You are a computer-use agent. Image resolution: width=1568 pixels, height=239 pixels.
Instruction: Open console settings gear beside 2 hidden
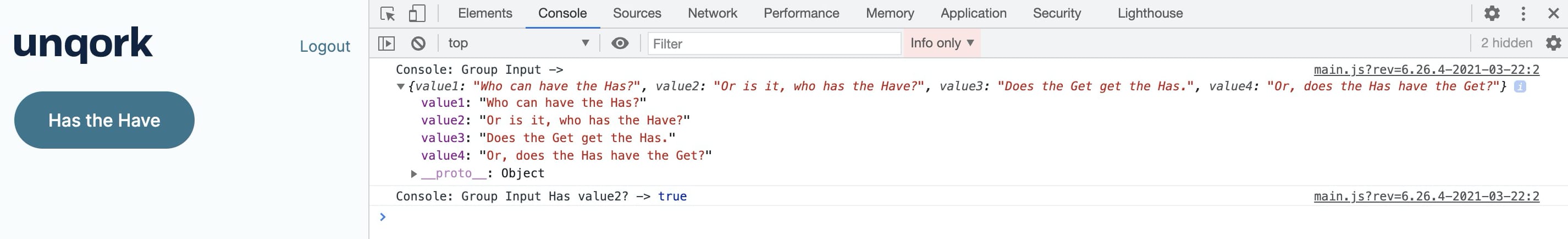(1553, 43)
